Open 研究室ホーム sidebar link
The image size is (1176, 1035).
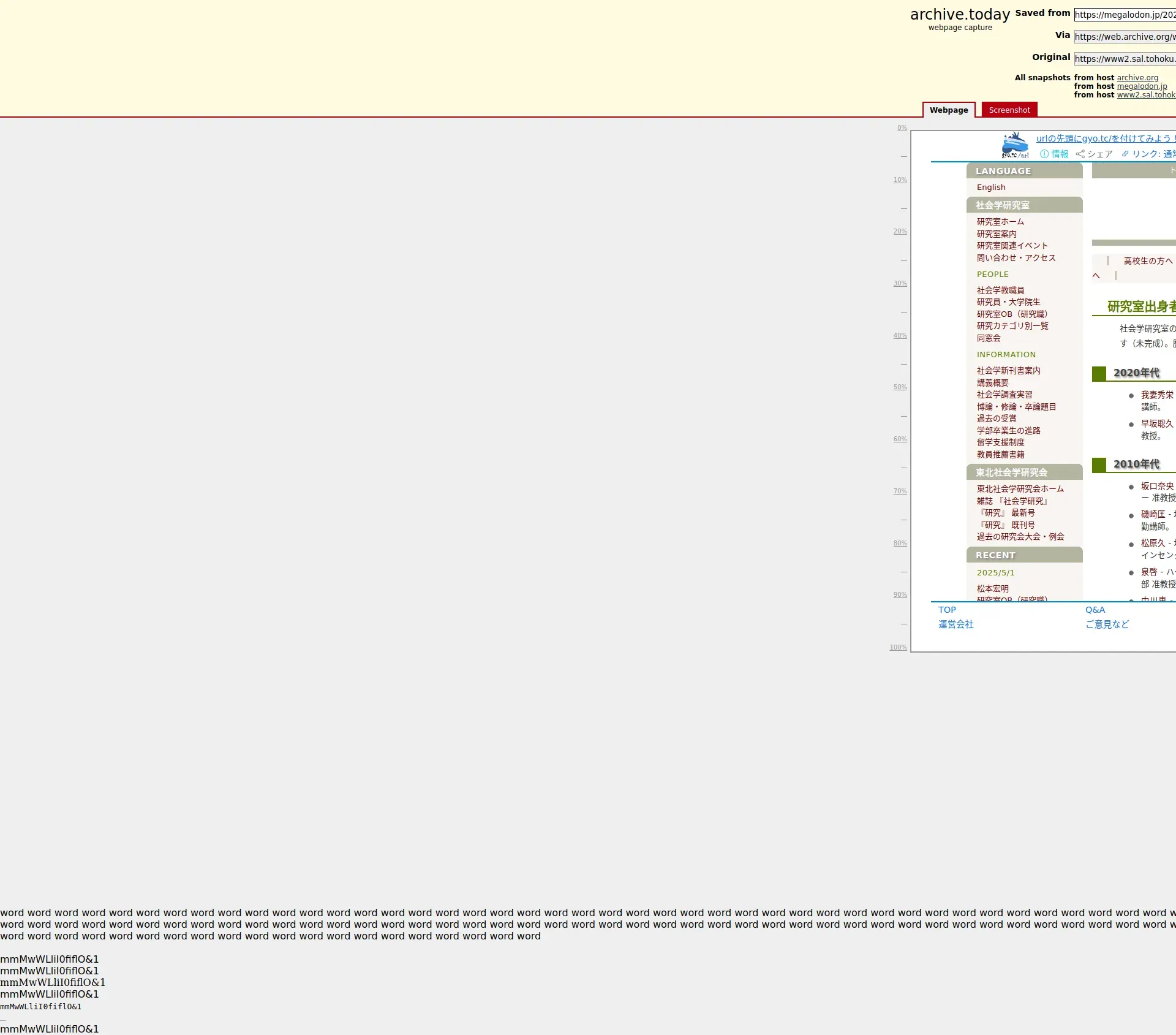1000,222
